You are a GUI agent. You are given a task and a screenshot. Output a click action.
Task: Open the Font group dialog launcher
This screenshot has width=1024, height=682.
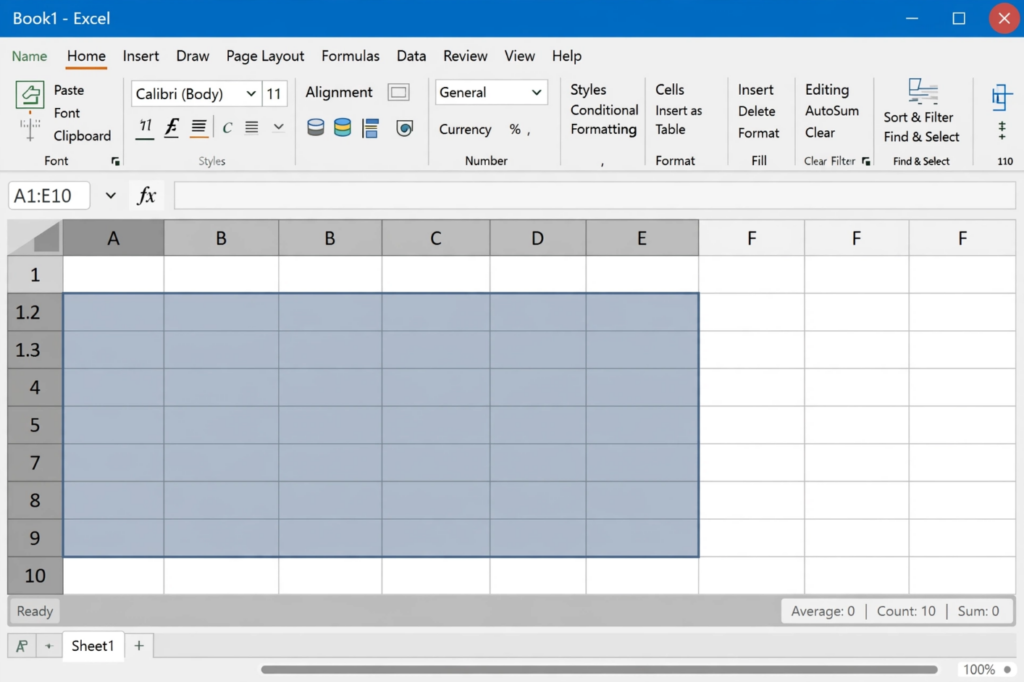116,161
